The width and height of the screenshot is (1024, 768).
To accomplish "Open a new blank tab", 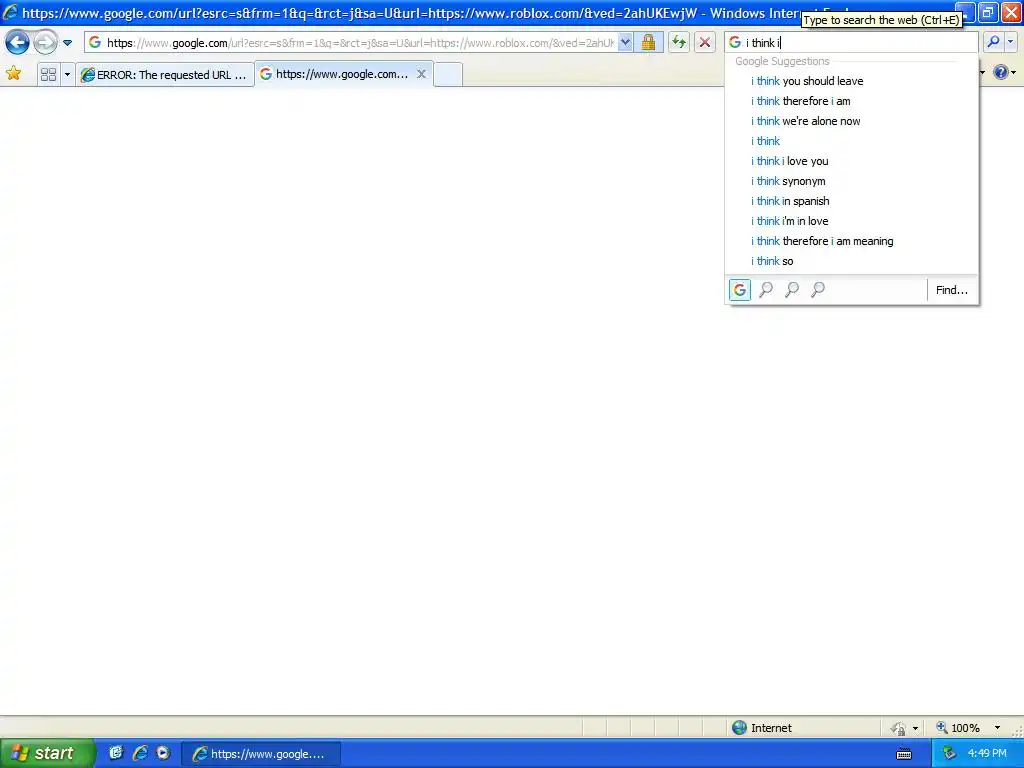I will click(x=448, y=74).
